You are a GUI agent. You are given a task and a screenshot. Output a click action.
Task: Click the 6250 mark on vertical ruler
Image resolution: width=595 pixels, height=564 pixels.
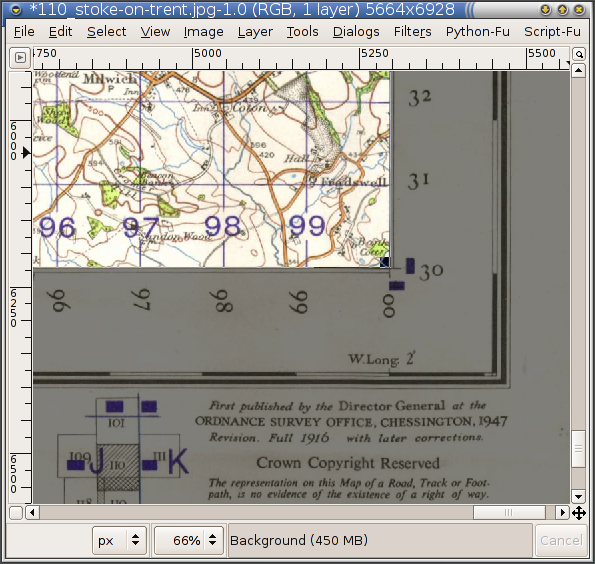pyautogui.click(x=14, y=308)
